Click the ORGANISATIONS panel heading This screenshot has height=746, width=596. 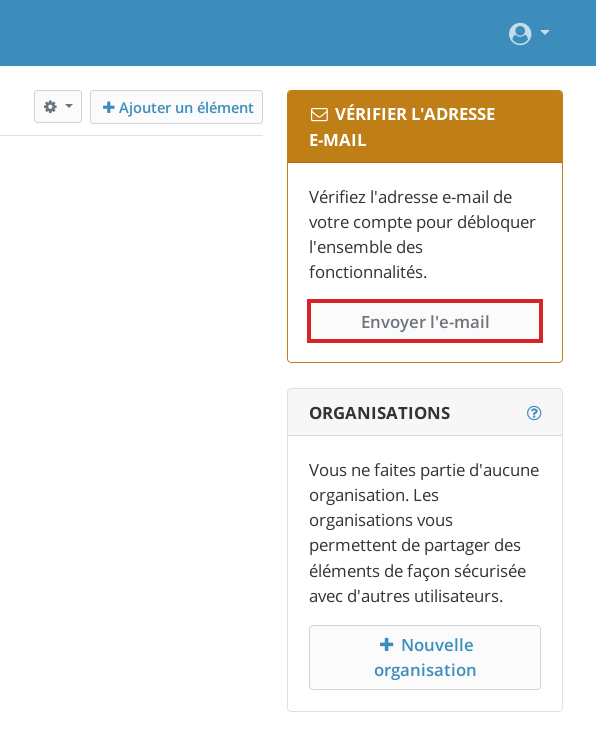point(380,413)
